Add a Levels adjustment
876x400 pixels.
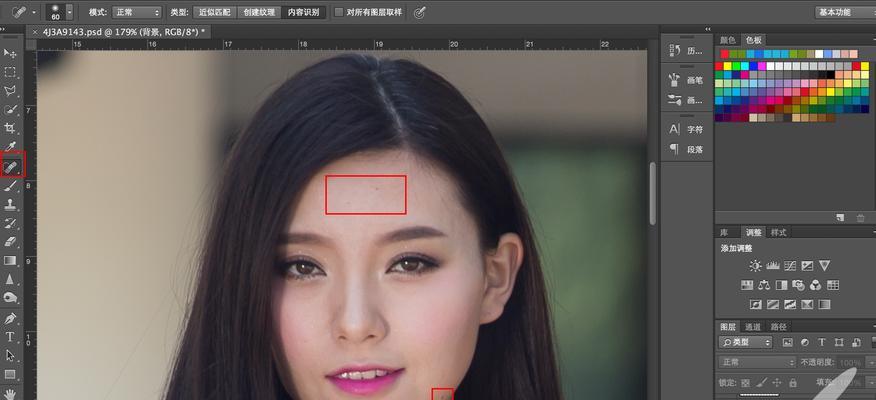(773, 266)
